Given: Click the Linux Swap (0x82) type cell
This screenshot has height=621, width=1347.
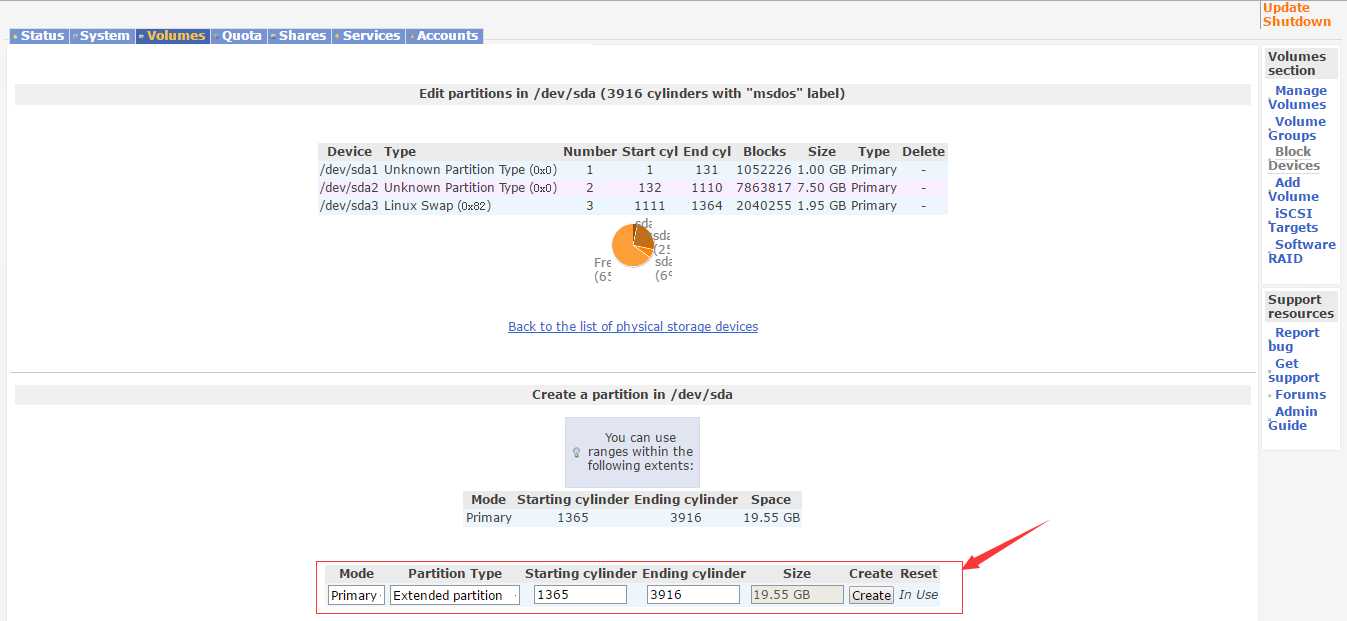Looking at the screenshot, I should (437, 206).
